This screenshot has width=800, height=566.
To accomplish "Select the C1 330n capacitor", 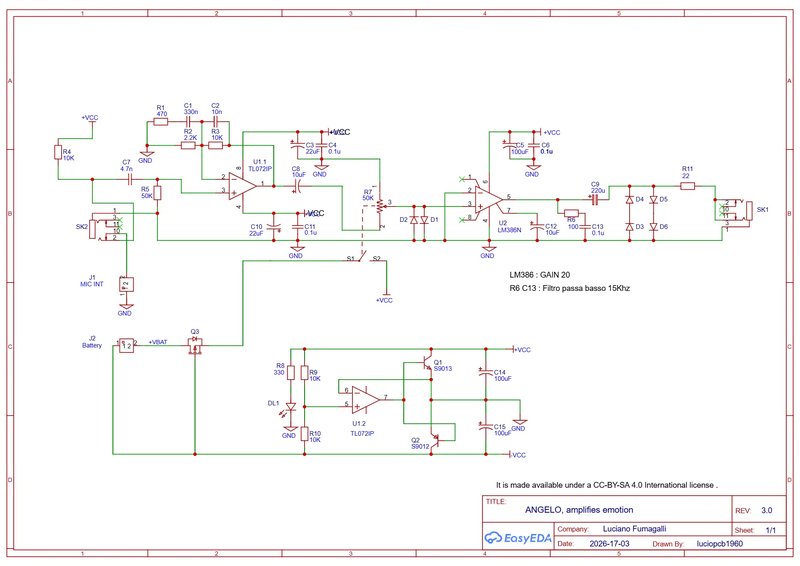I will pos(188,122).
